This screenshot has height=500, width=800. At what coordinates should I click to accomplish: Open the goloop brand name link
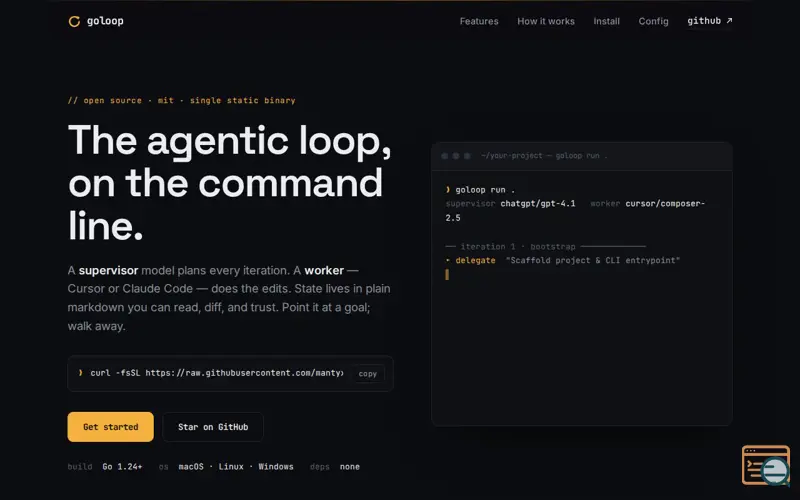[105, 21]
